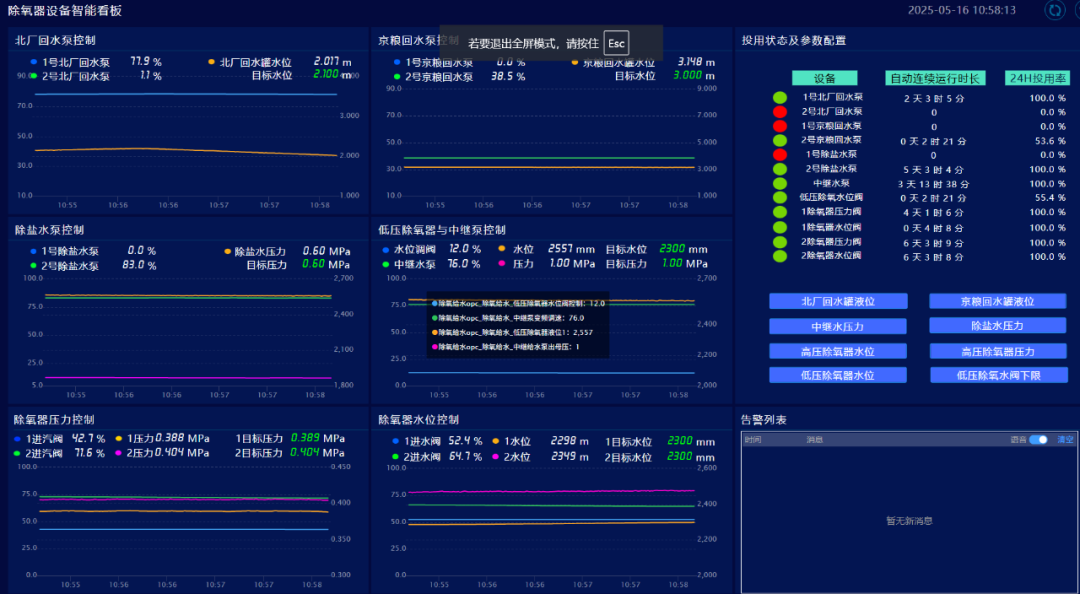Click the Esc key hint in the fullscreen notice

[616, 43]
